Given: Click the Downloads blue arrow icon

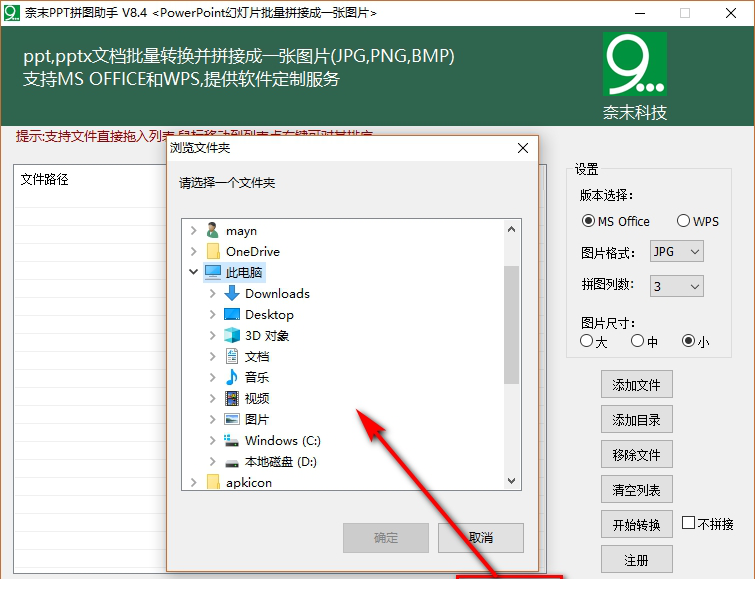Looking at the screenshot, I should point(232,293).
